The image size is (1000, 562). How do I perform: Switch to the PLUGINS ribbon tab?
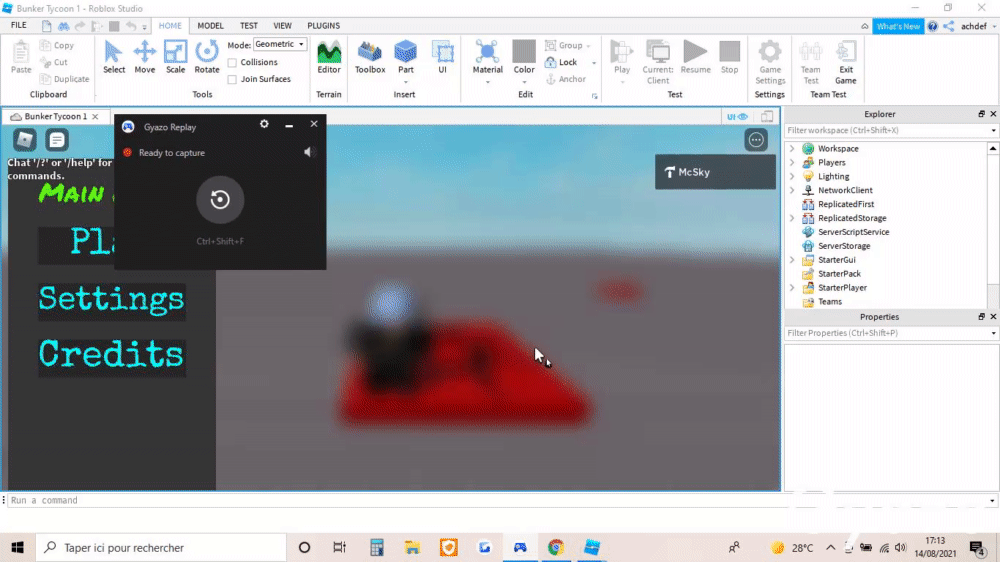[x=323, y=26]
